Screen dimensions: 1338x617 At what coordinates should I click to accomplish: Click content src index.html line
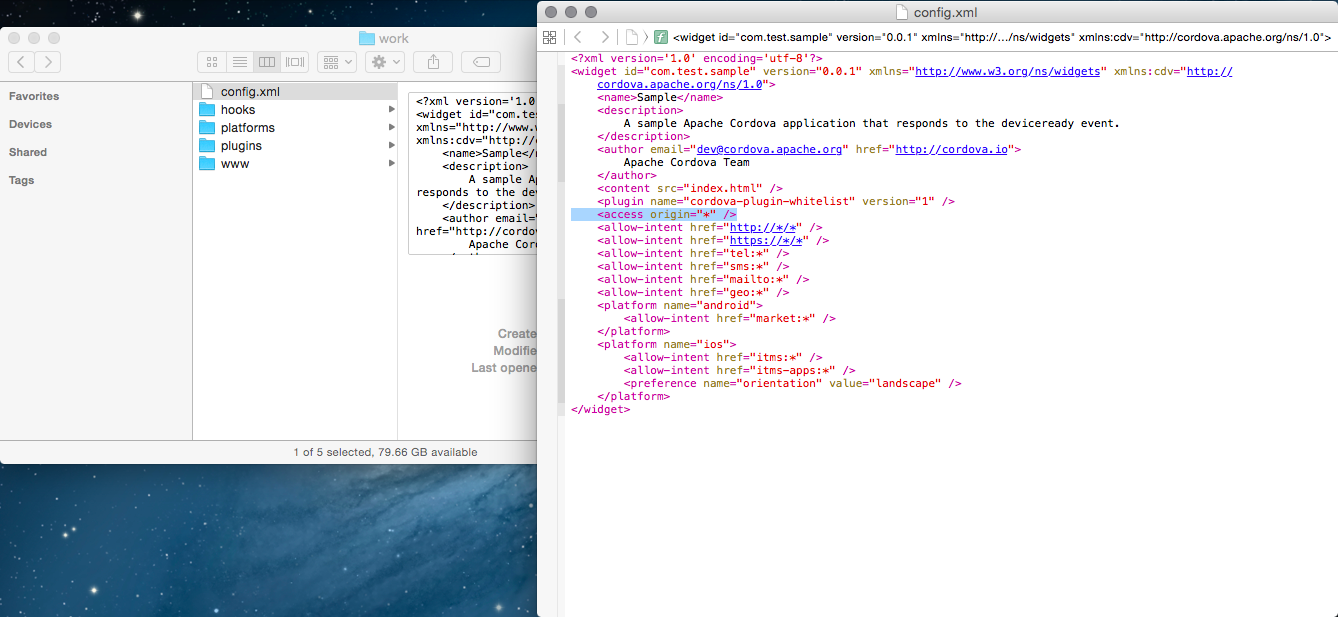click(x=690, y=188)
